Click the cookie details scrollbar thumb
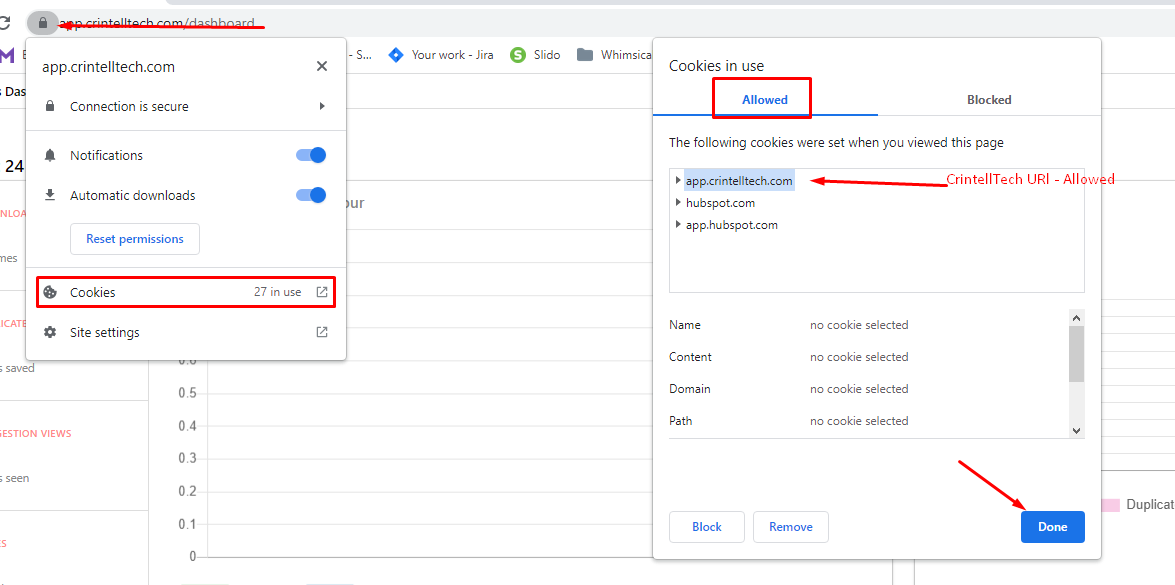Viewport: 1175px width, 585px height. [x=1077, y=354]
